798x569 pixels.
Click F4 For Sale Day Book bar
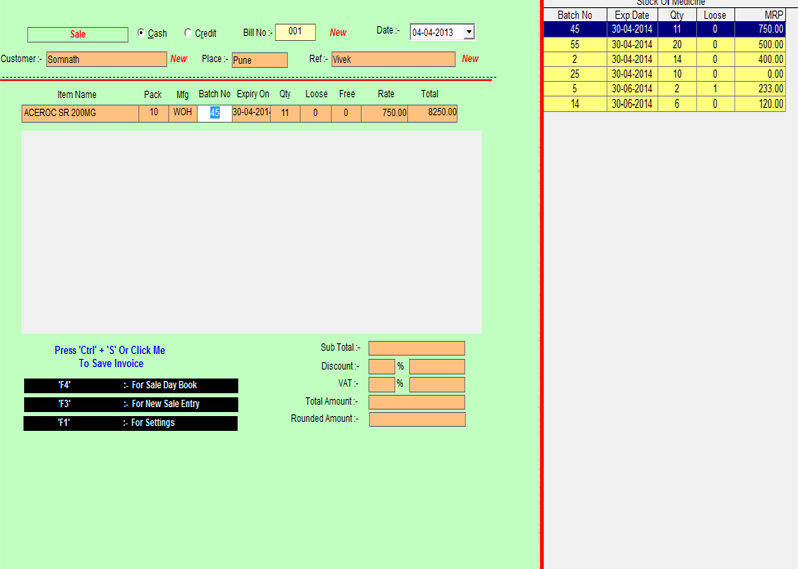coord(131,385)
